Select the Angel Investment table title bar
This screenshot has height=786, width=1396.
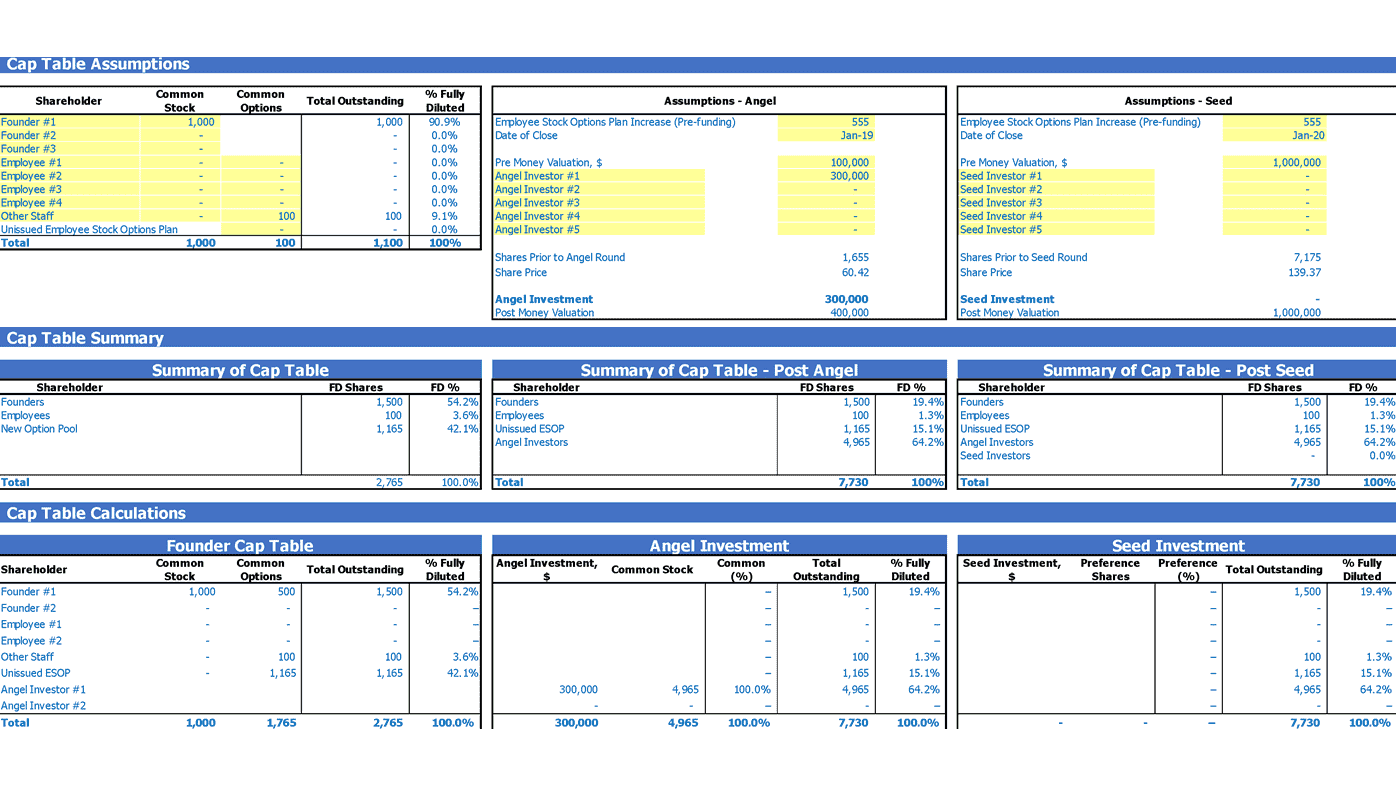click(719, 546)
